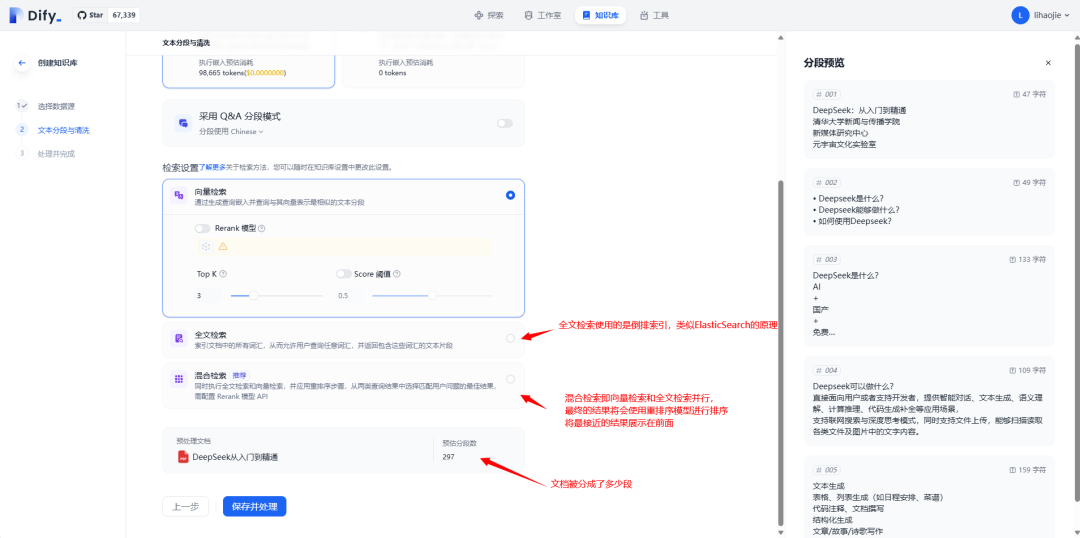This screenshot has height=538, width=1080.
Task: Adjust the Score 阈值 slider
Action: [x=432, y=296]
